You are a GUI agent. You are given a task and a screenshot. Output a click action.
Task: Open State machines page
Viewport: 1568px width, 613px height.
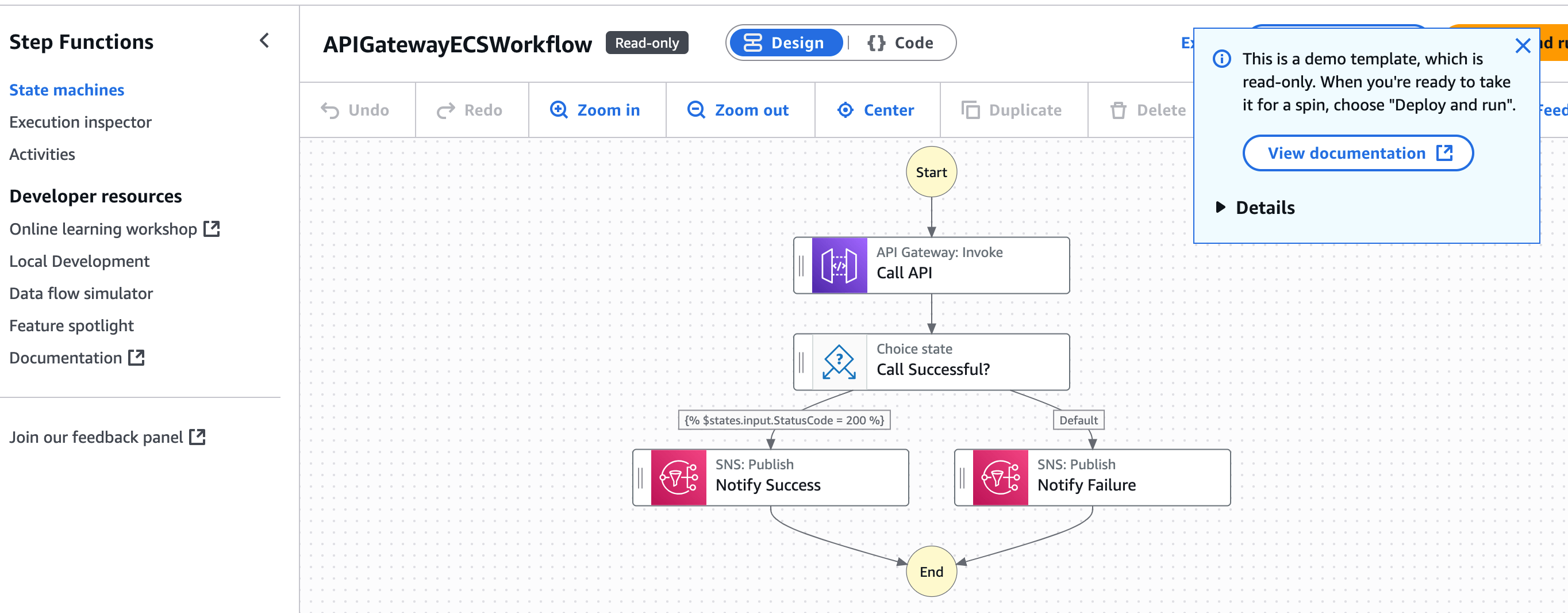(67, 90)
